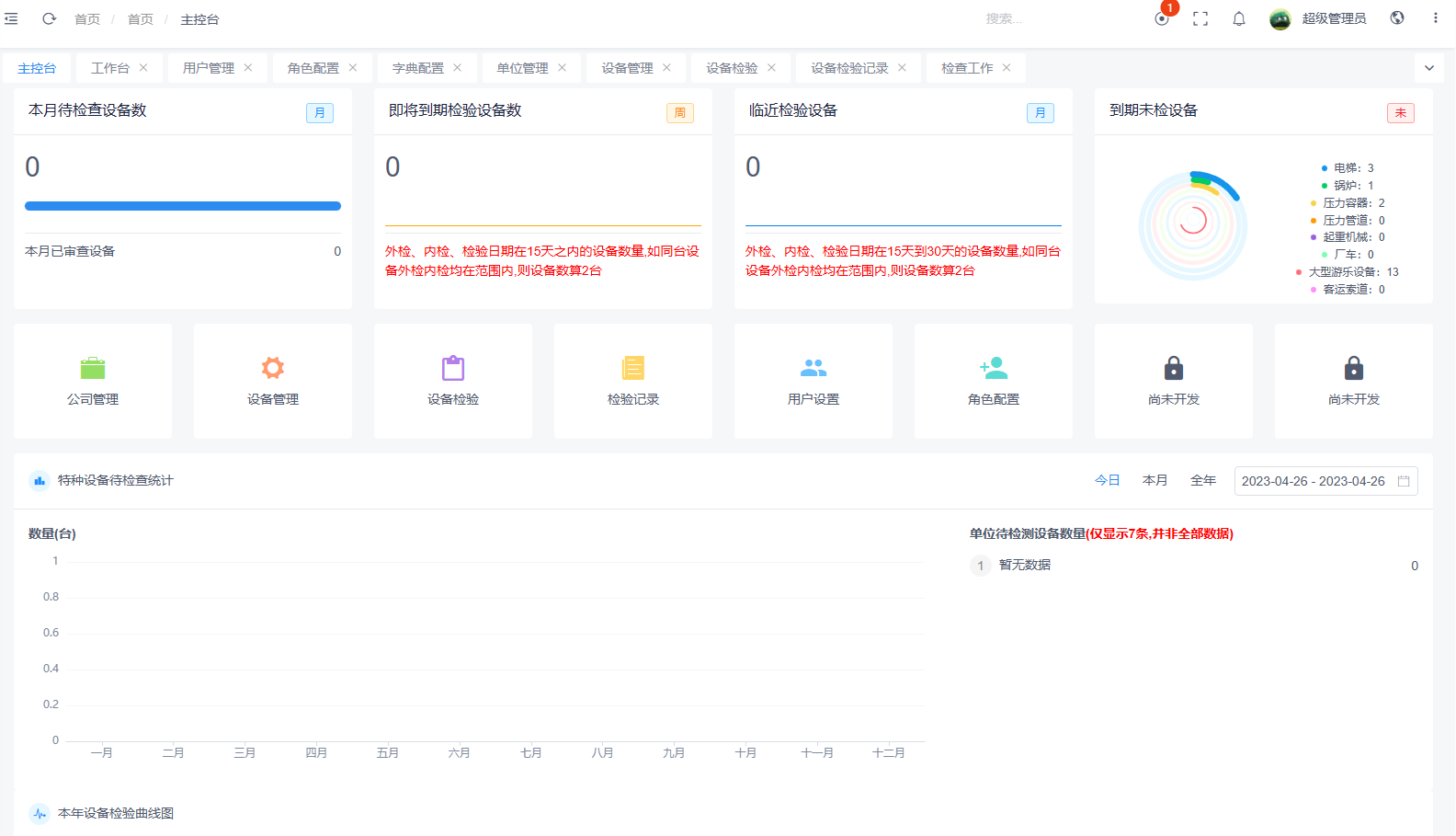Close the 设备管理 tab
1456x836 pixels.
pyautogui.click(x=667, y=68)
